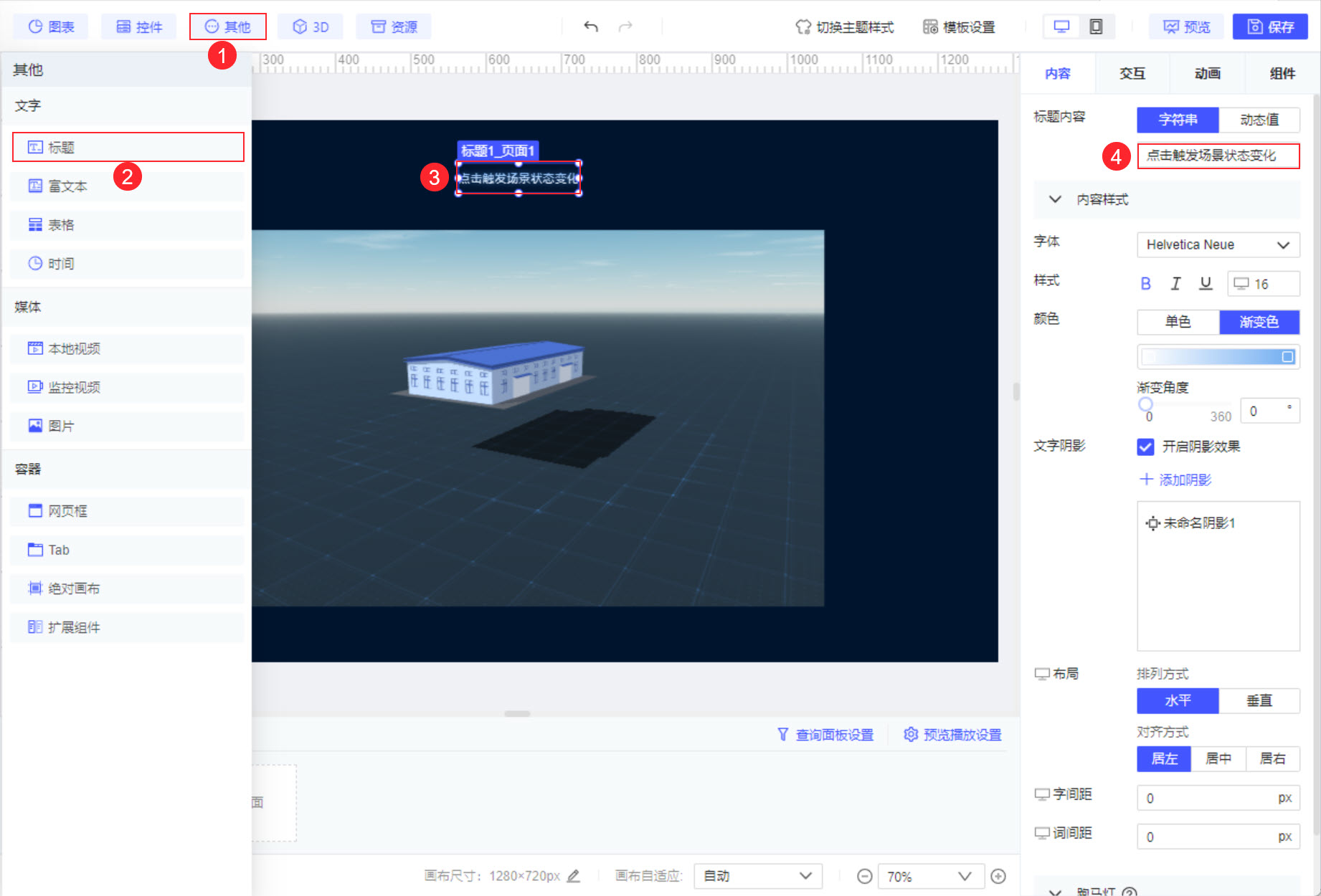Align text 居中 center

pos(1218,758)
